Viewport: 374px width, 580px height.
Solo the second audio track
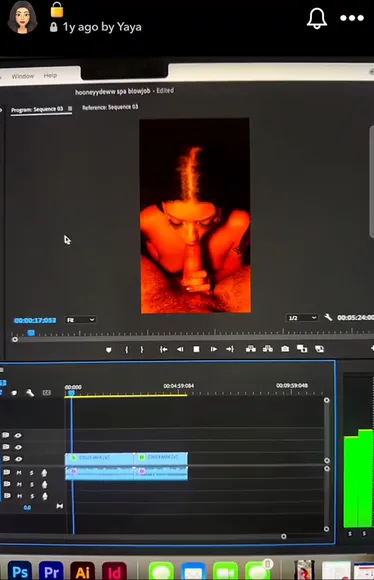pyautogui.click(x=32, y=485)
